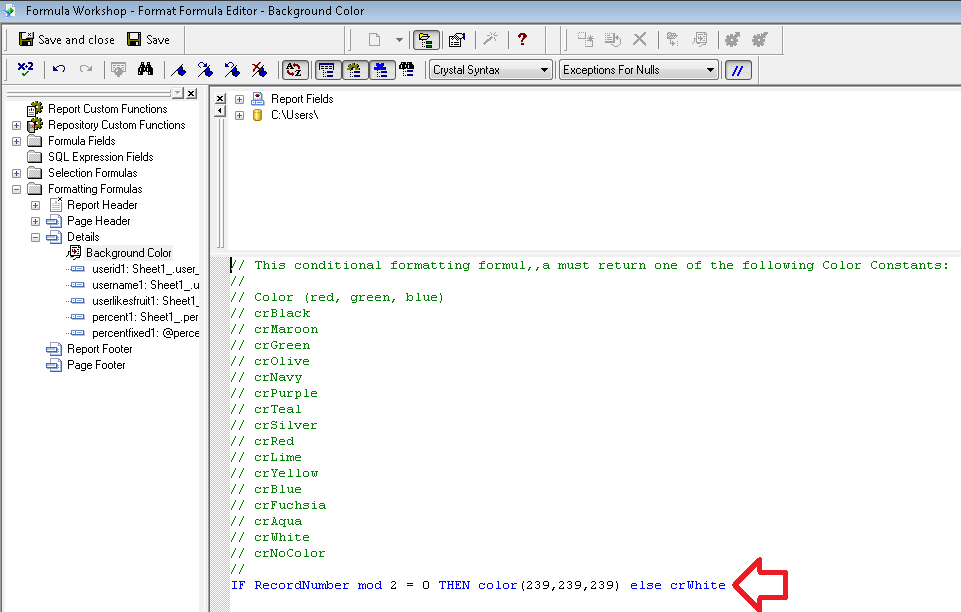Click the Undo arrow icon
961x612 pixels.
[59, 69]
